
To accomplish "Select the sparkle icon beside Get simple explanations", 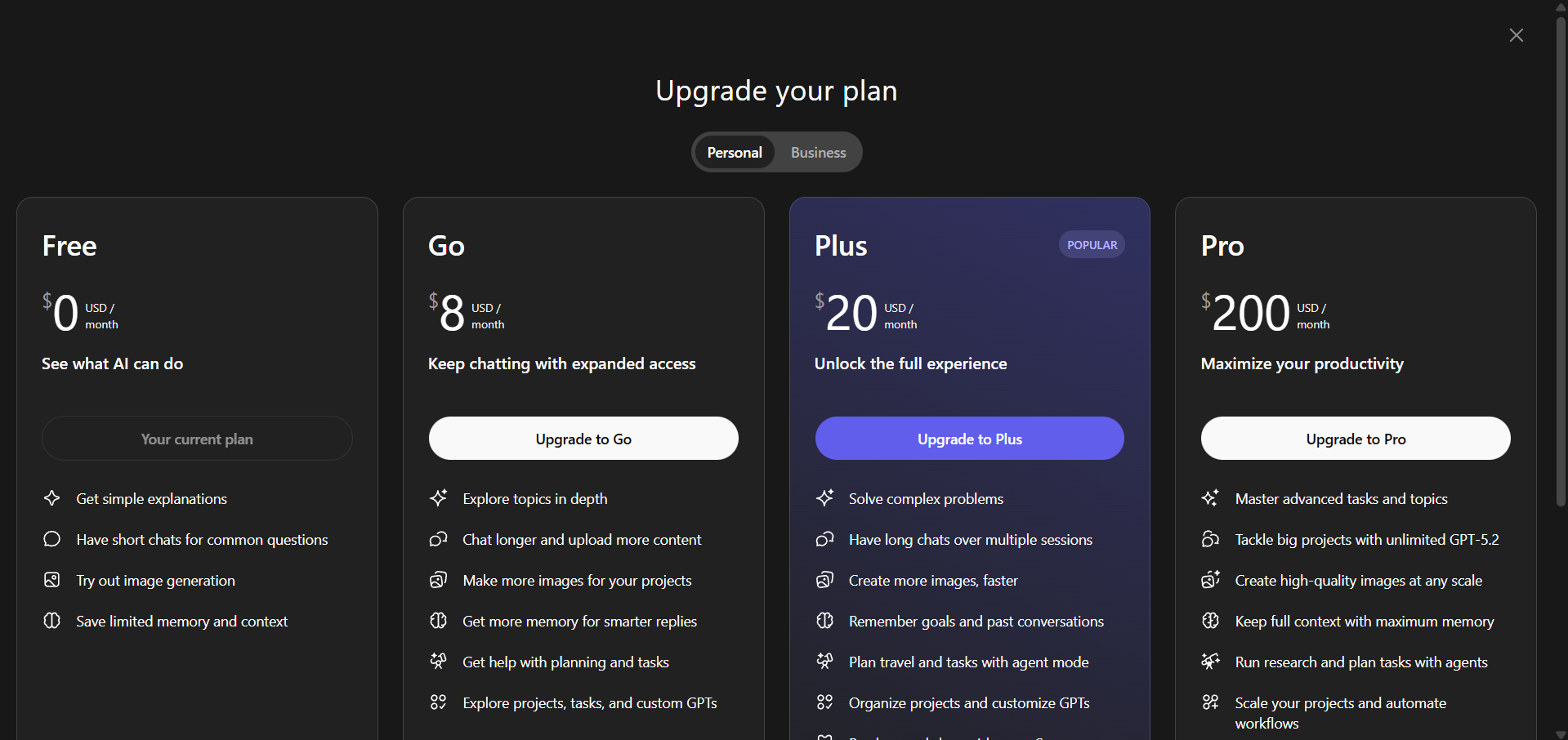I will click(x=51, y=498).
